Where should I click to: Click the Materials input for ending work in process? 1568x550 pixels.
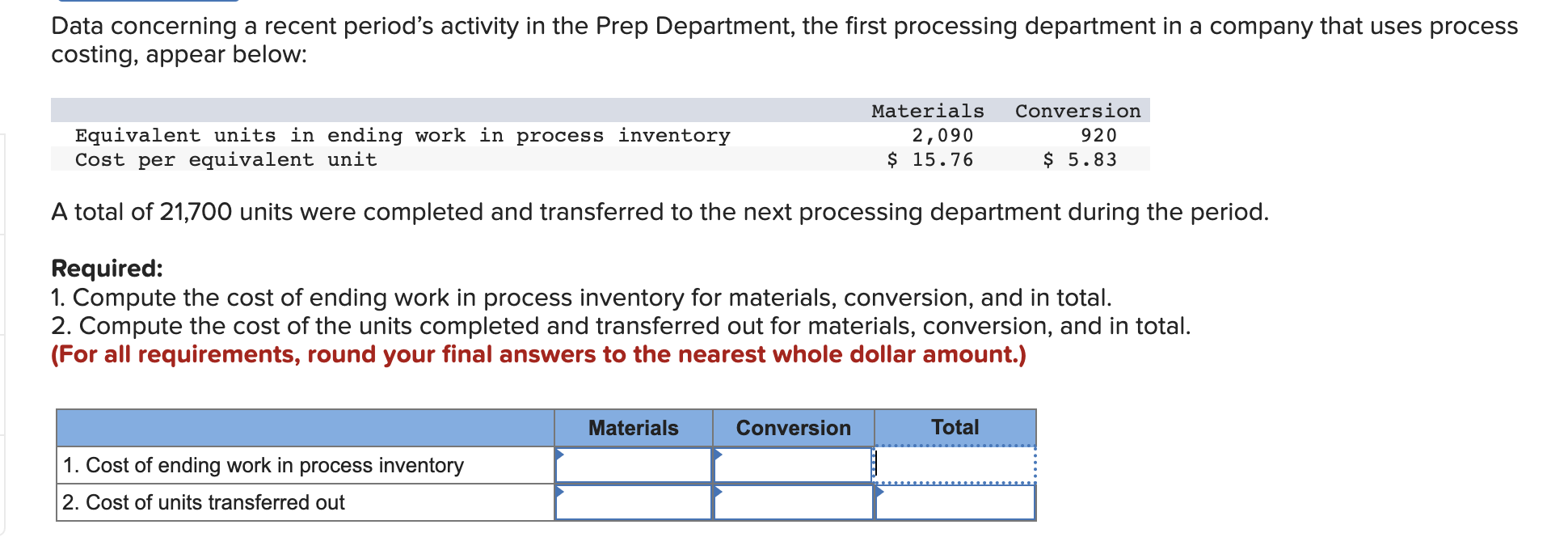[633, 465]
